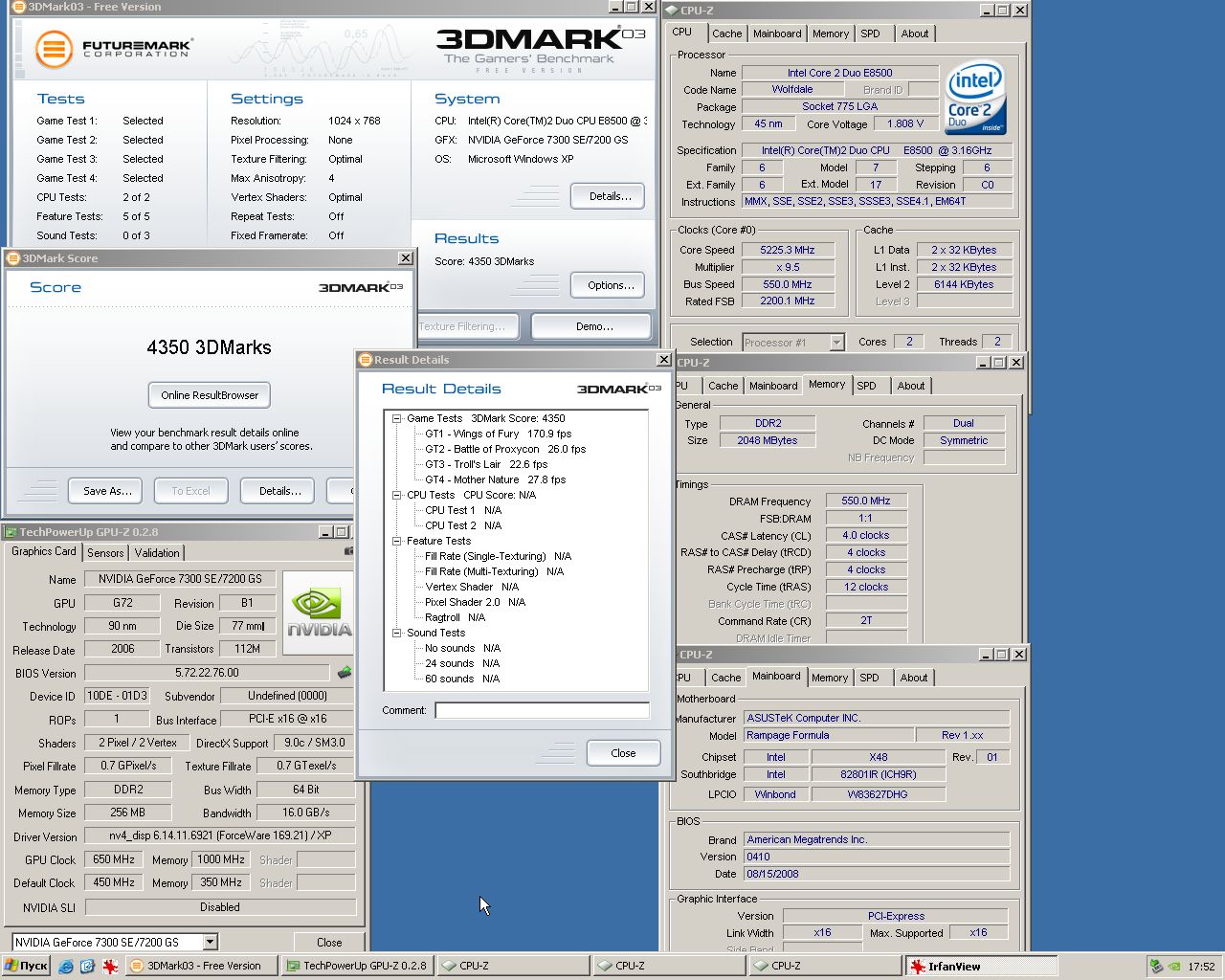Switch to the Validation tab in GPU-Z
The image size is (1225, 980).
point(157,553)
